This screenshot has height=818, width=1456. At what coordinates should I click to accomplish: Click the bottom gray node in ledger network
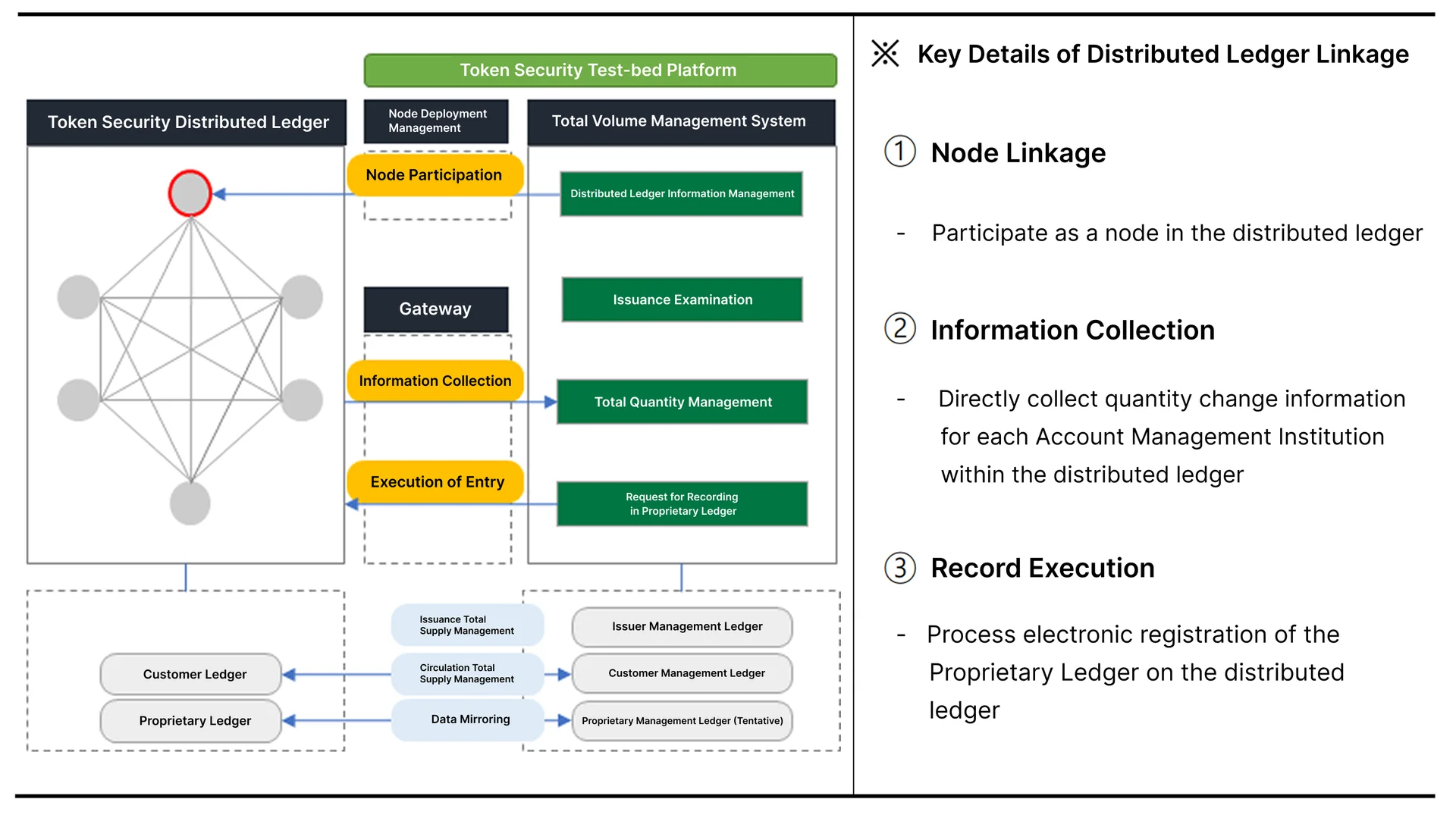(190, 503)
